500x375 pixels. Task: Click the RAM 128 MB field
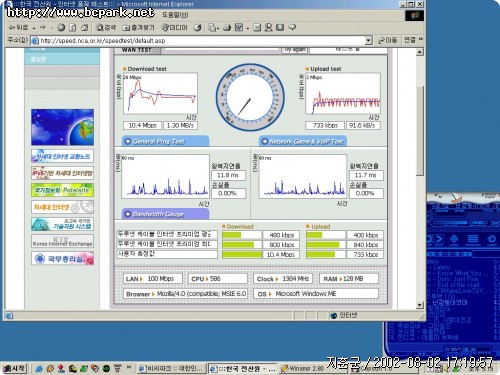click(x=349, y=279)
